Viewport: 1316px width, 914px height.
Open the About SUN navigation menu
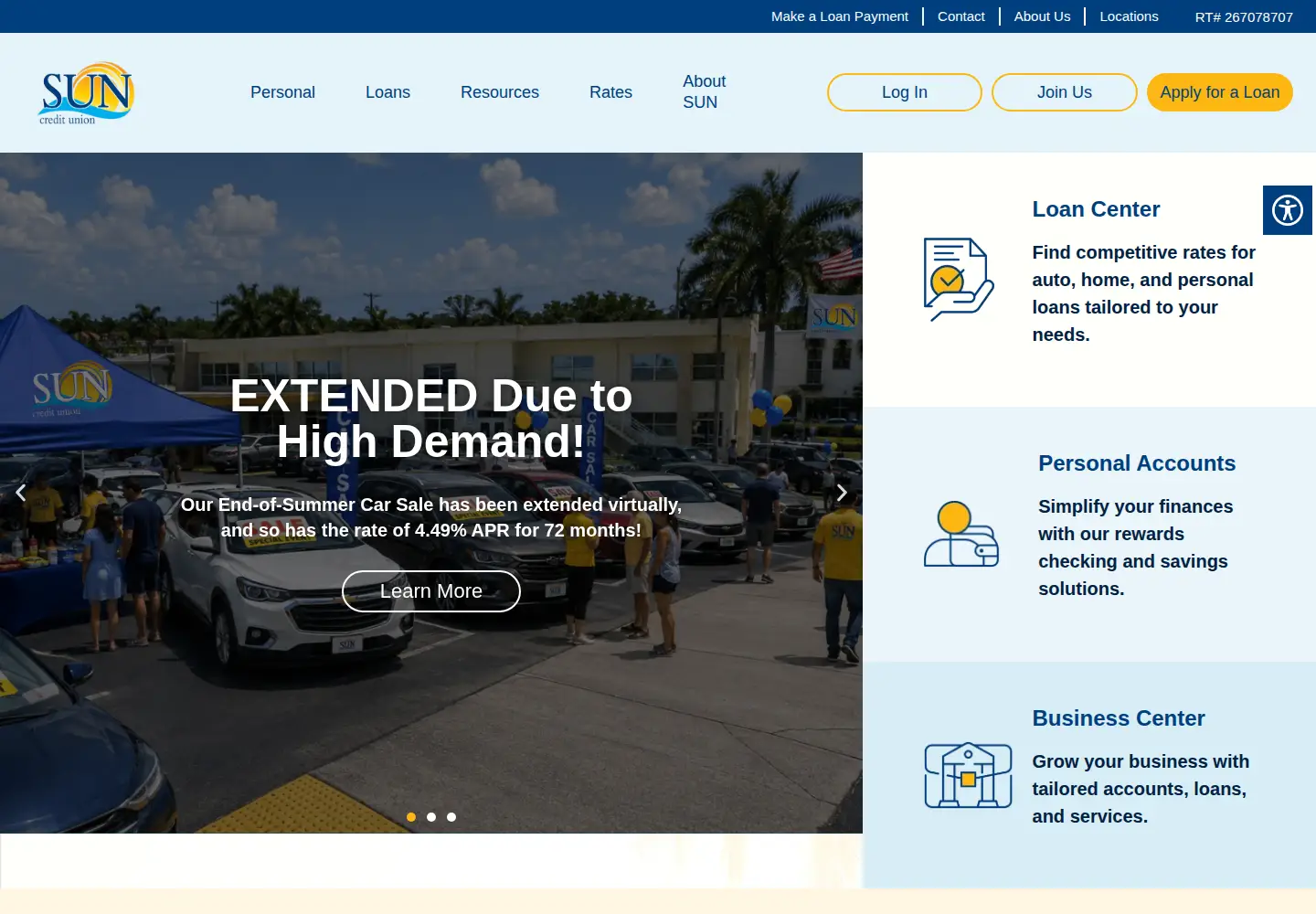tap(705, 92)
